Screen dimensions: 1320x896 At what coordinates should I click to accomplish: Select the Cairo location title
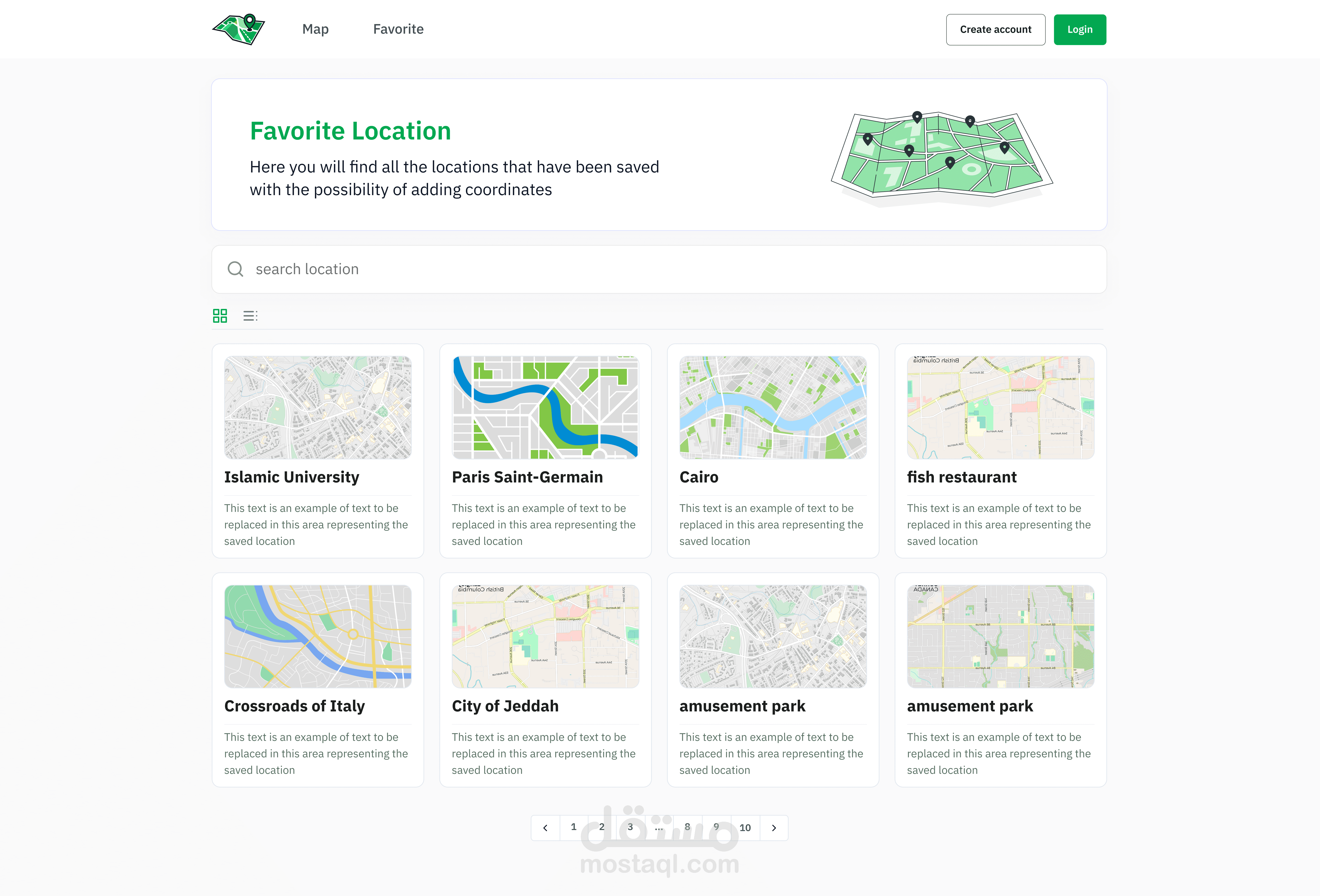pyautogui.click(x=699, y=477)
